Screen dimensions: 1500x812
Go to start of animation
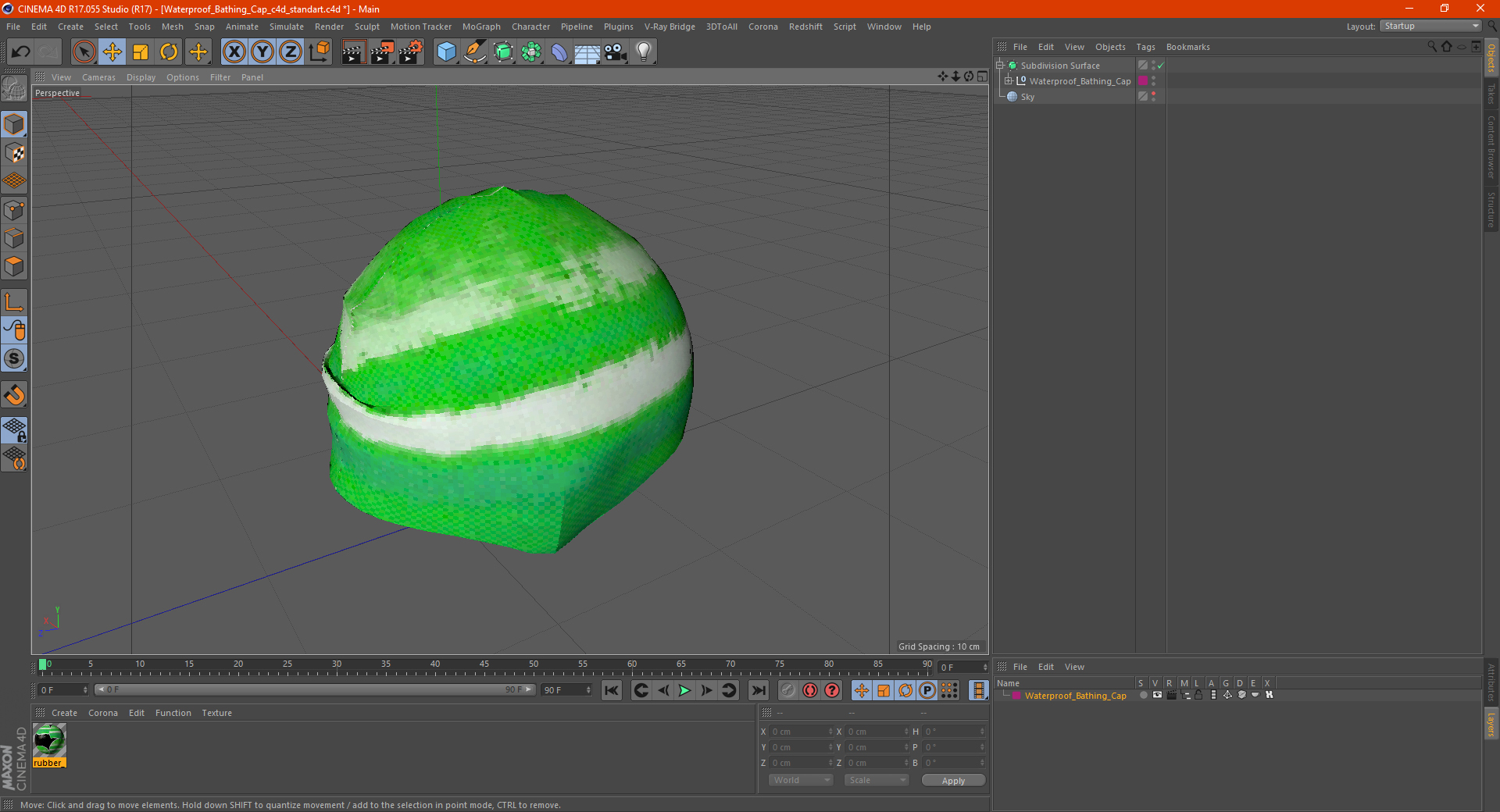612,690
